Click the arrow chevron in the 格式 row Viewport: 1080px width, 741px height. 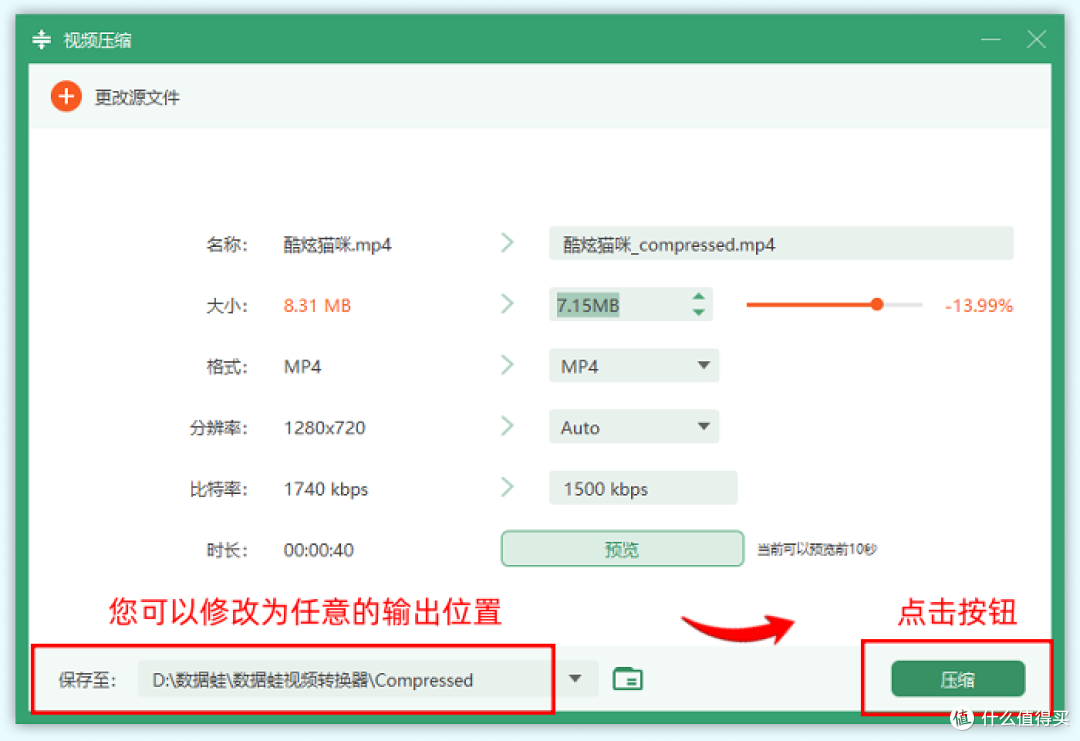point(508,365)
